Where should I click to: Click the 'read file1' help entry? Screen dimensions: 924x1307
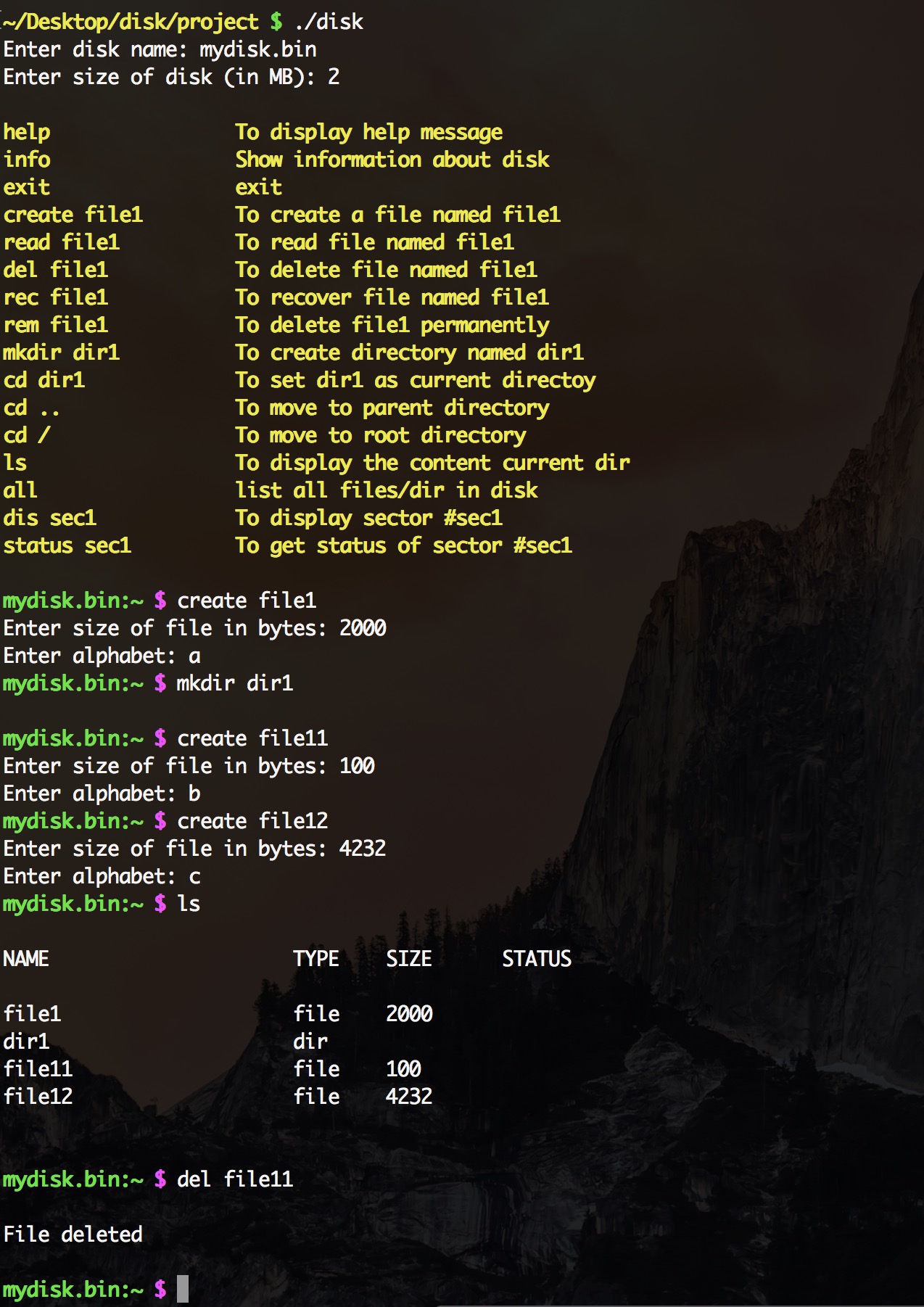pyautogui.click(x=62, y=242)
